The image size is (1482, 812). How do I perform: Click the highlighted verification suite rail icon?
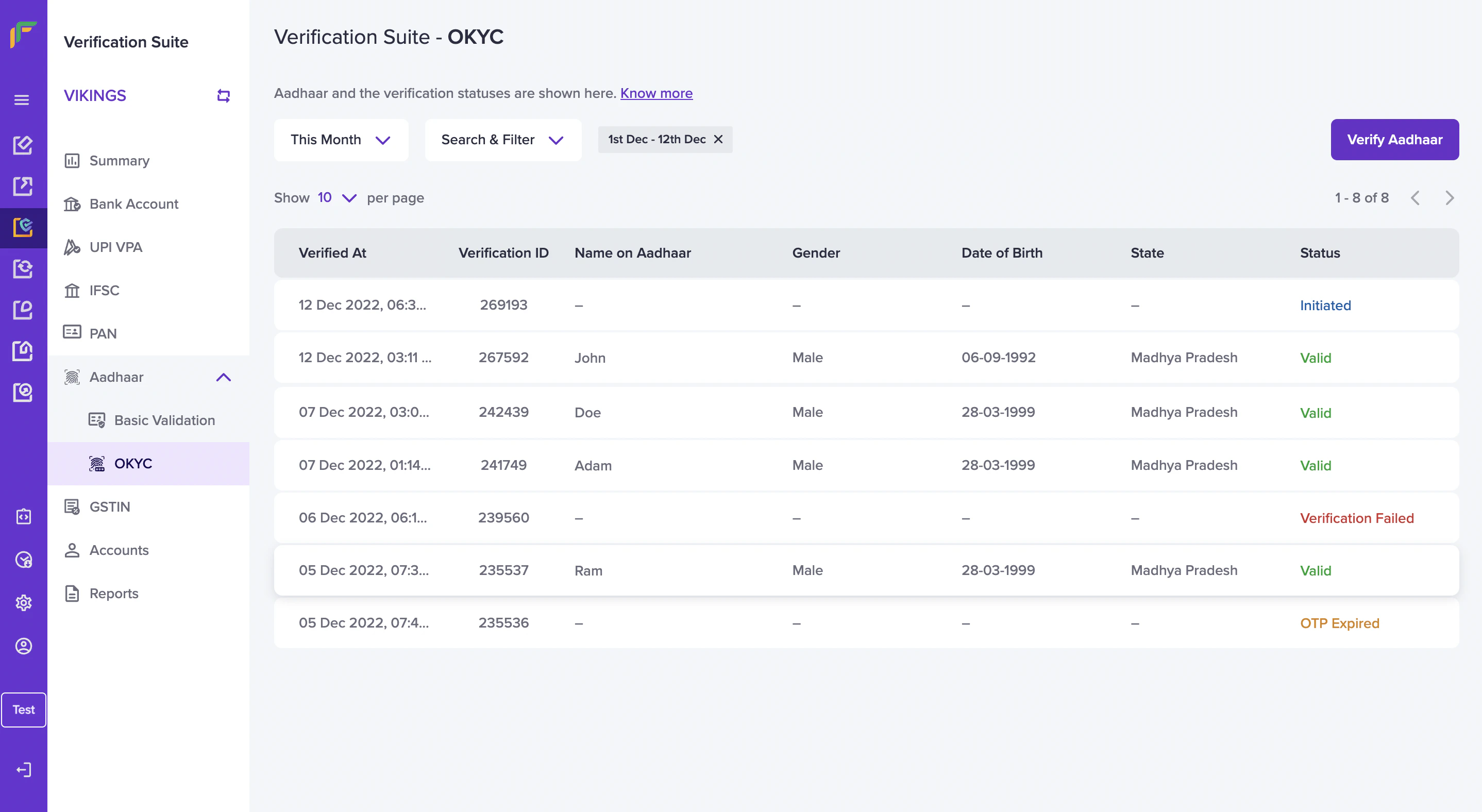(x=23, y=227)
